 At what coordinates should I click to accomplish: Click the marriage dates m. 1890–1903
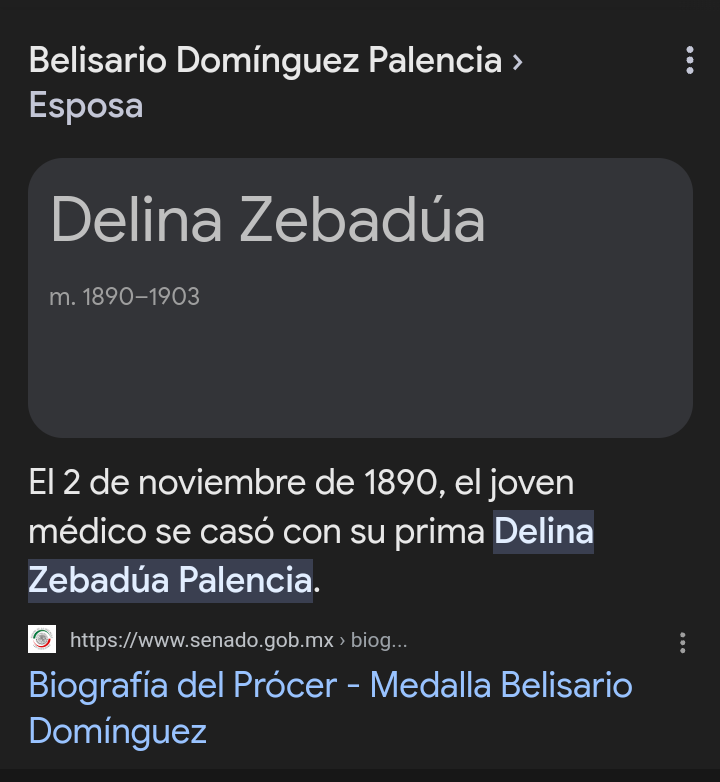coord(125,297)
